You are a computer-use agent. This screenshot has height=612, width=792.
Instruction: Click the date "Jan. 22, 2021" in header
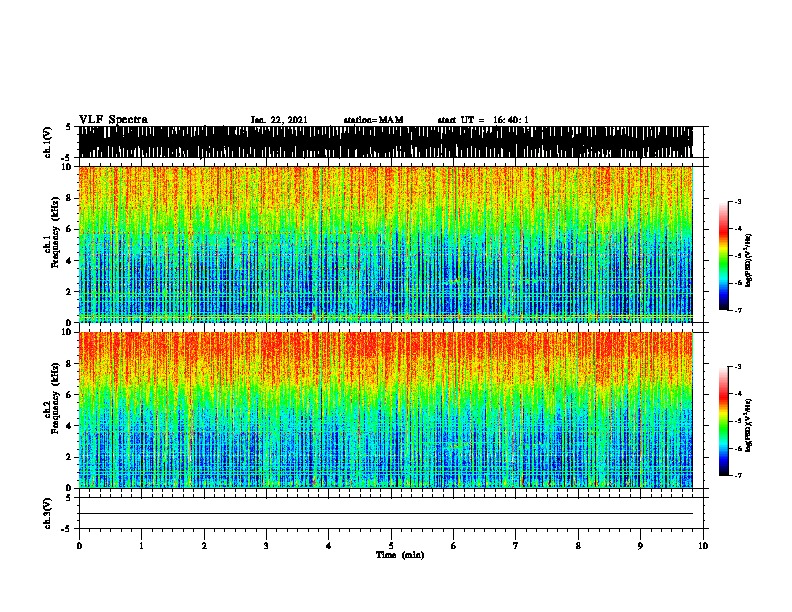(x=279, y=120)
